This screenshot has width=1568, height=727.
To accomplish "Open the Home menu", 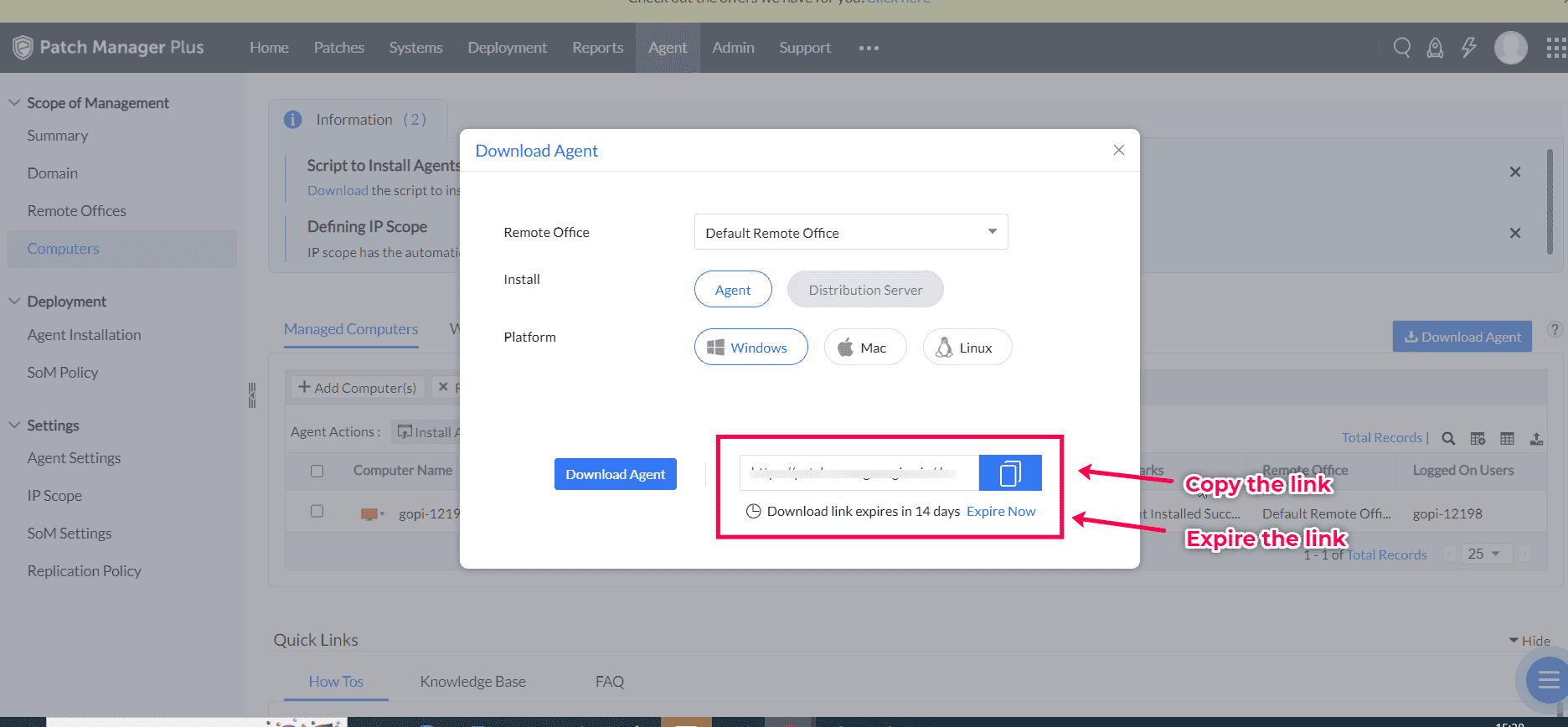I will click(269, 48).
